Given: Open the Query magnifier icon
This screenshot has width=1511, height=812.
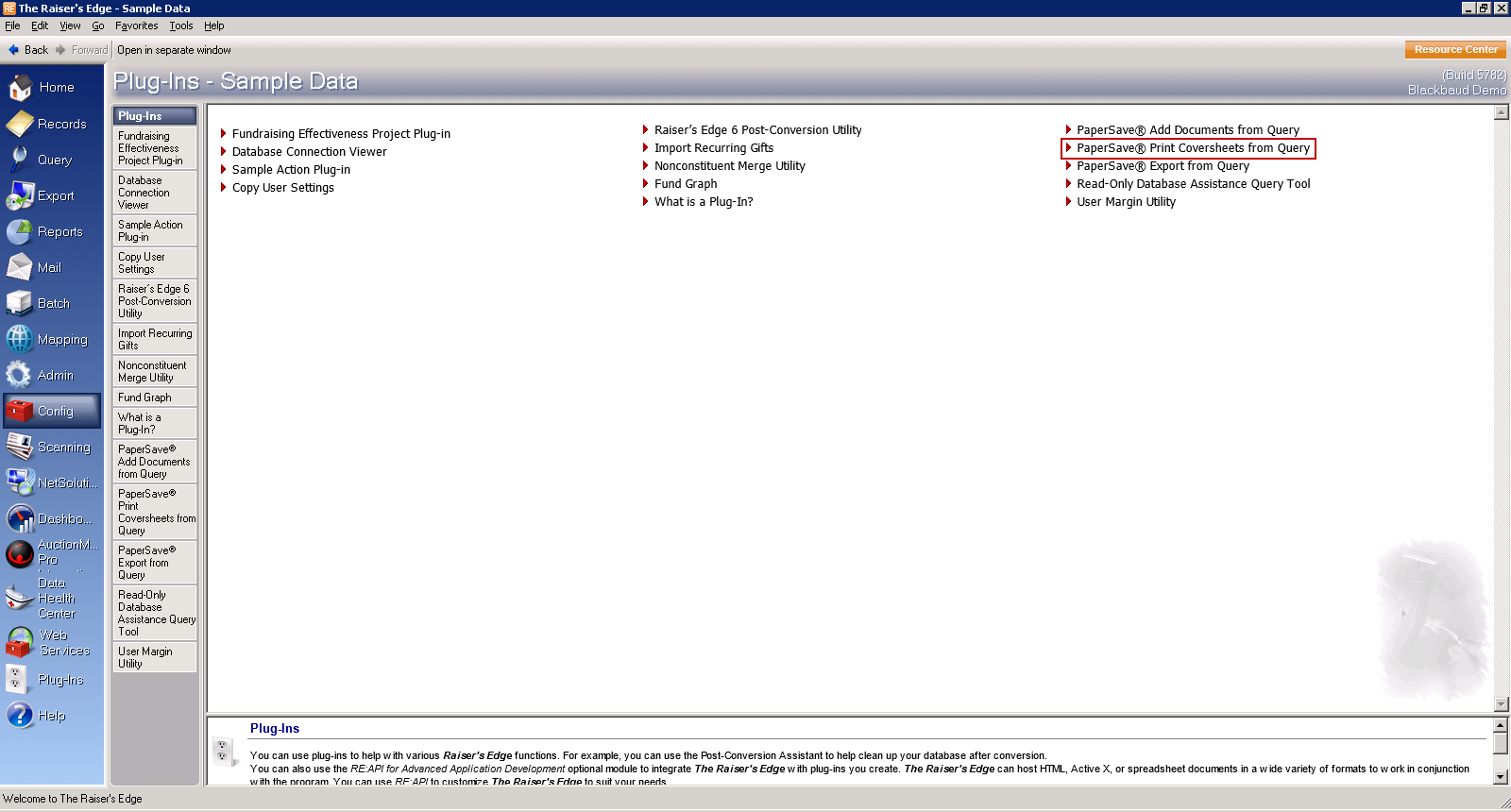Looking at the screenshot, I should click(20, 160).
